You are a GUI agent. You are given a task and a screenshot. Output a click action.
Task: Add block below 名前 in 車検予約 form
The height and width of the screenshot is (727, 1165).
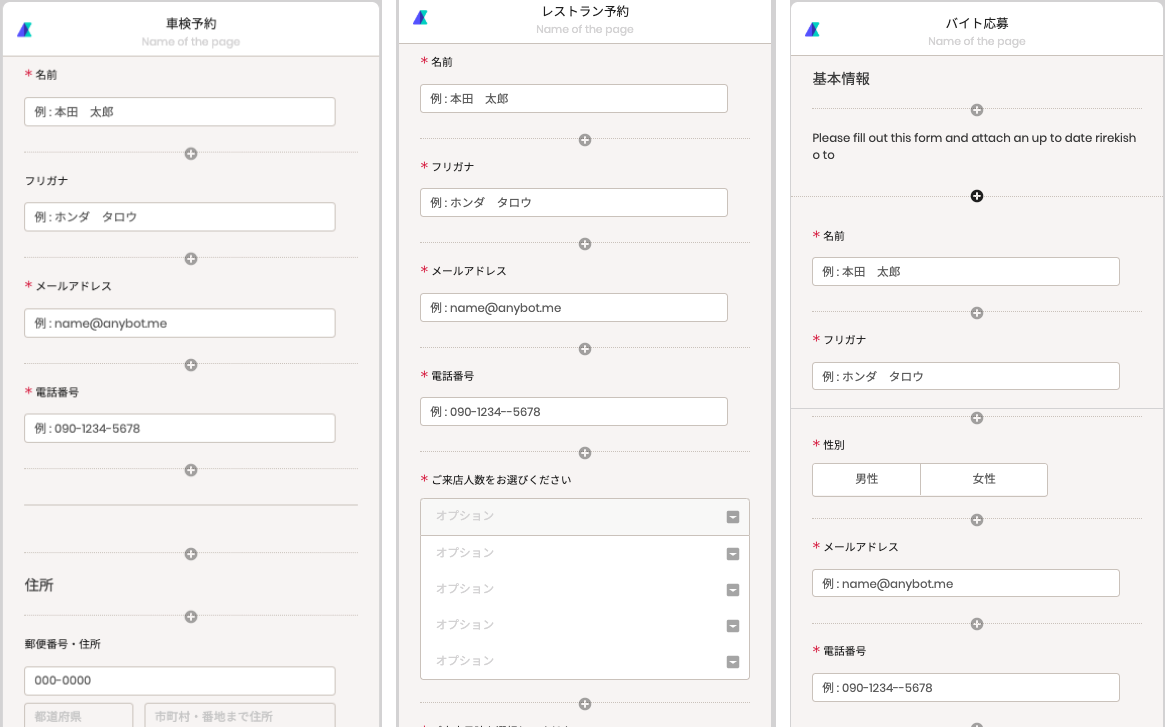click(x=191, y=154)
